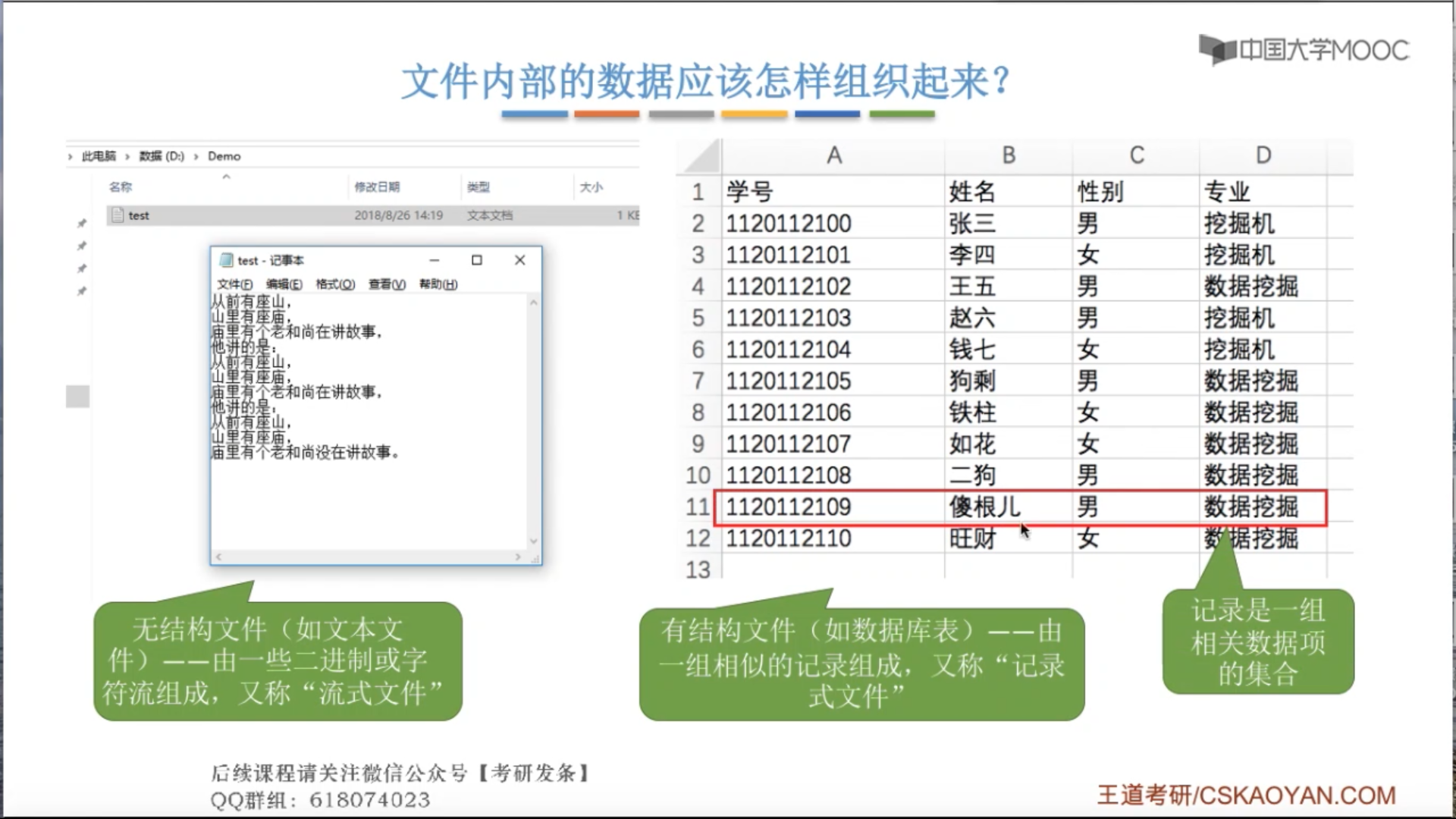
Task: Select column A header in spreadsheet
Action: [833, 155]
